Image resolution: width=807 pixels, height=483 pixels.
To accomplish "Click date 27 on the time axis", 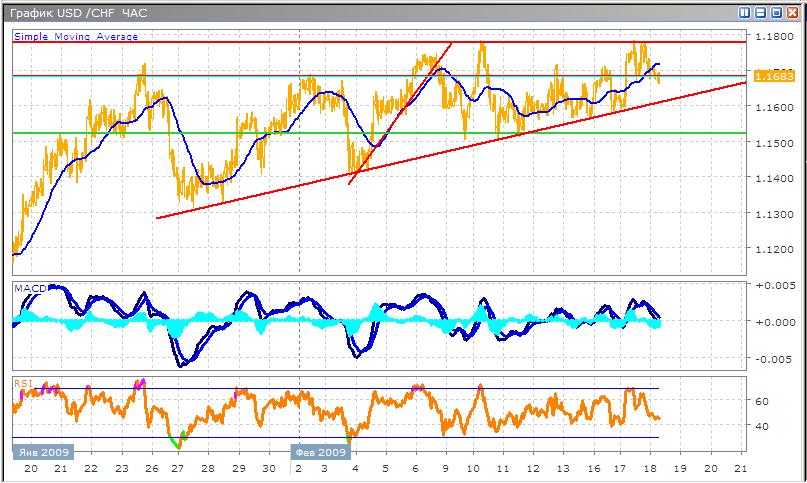I will coord(177,468).
